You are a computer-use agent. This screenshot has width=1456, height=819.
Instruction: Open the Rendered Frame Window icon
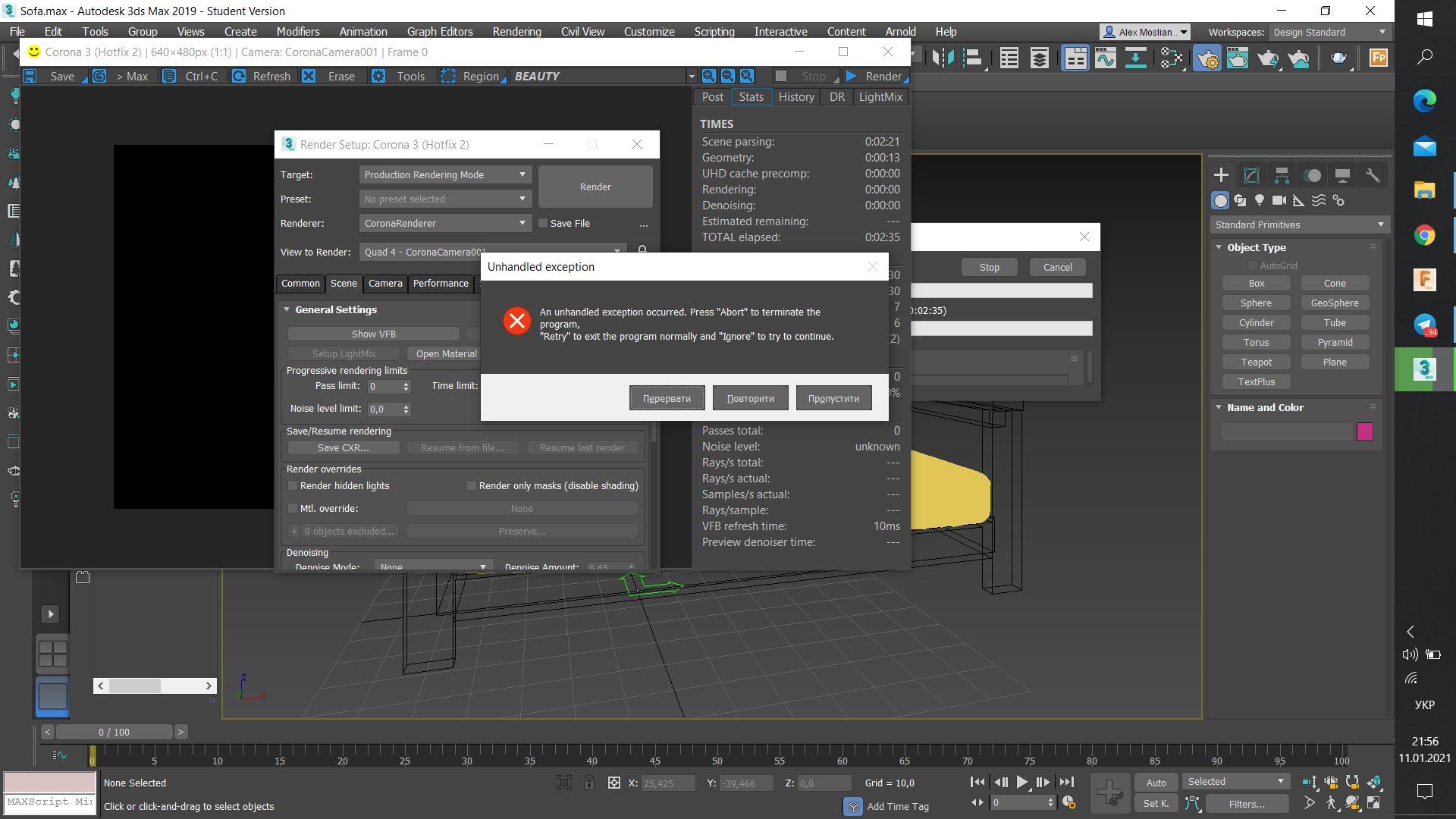[x=1238, y=58]
